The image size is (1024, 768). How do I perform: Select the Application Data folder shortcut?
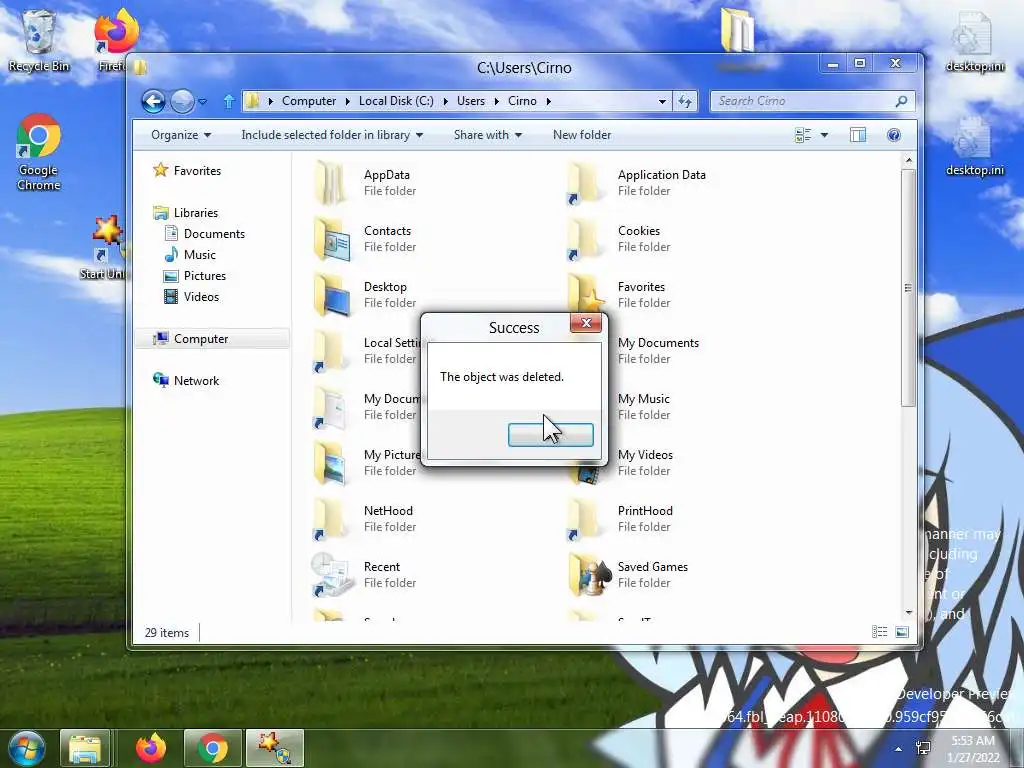[x=584, y=183]
